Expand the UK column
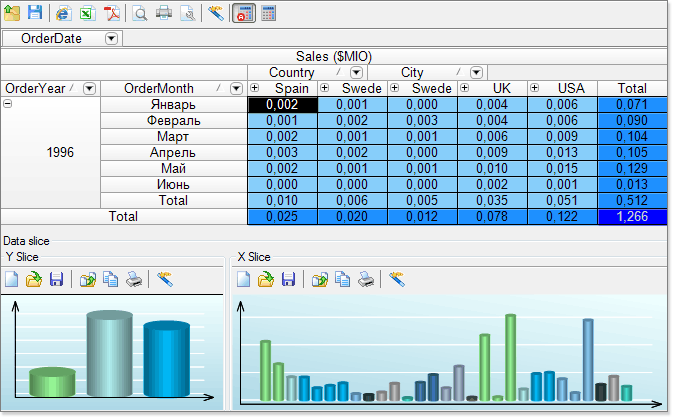Screen dimensions: 680x420 [464, 88]
